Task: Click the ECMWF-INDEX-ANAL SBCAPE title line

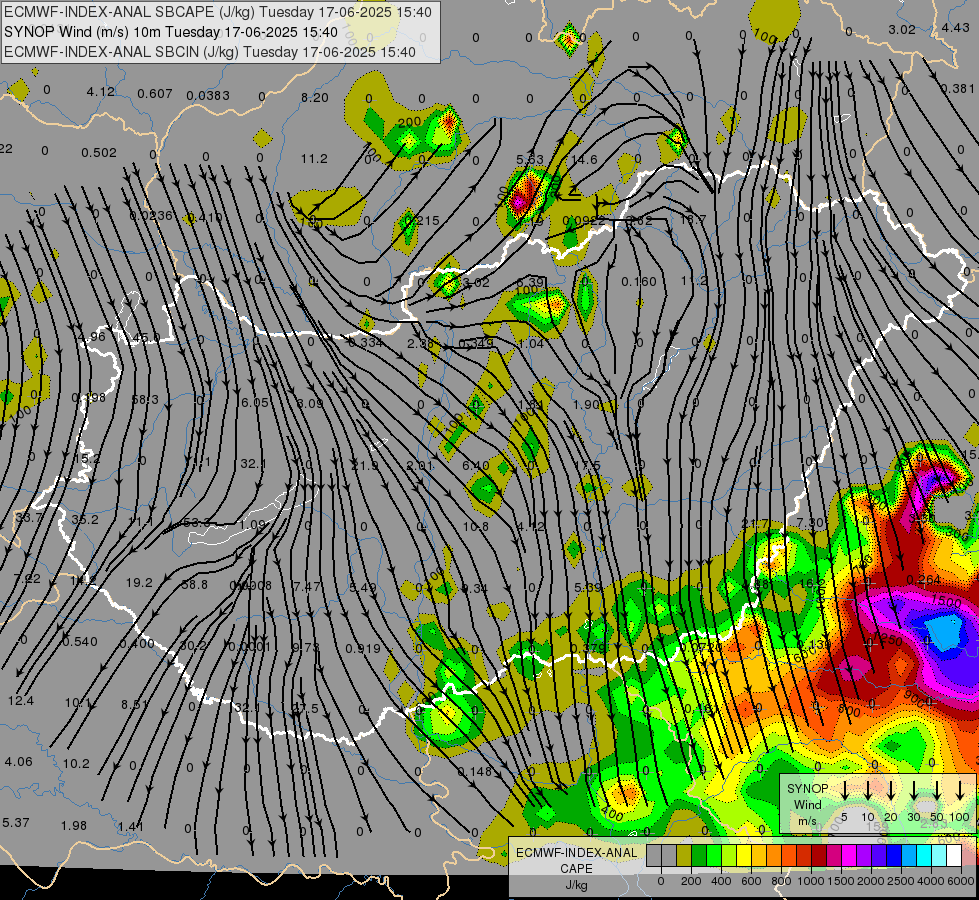Action: 218,12
